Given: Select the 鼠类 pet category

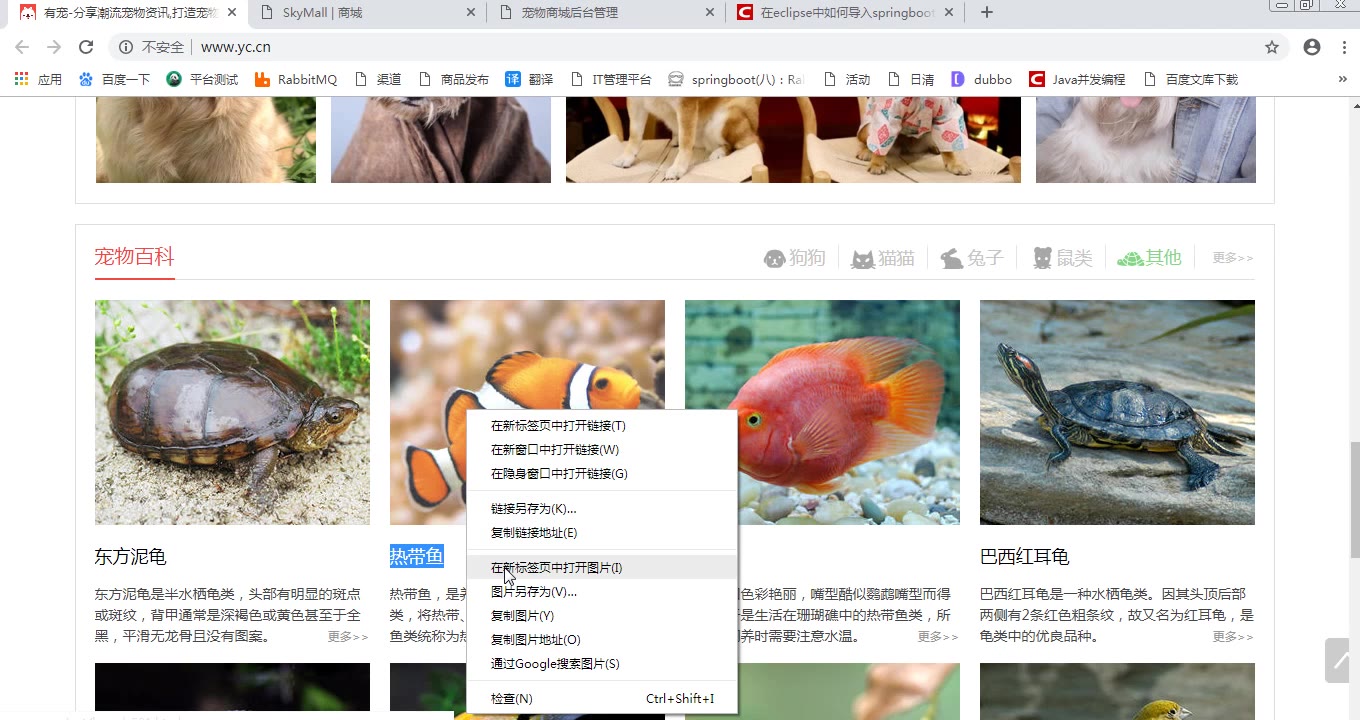Looking at the screenshot, I should tap(1062, 258).
